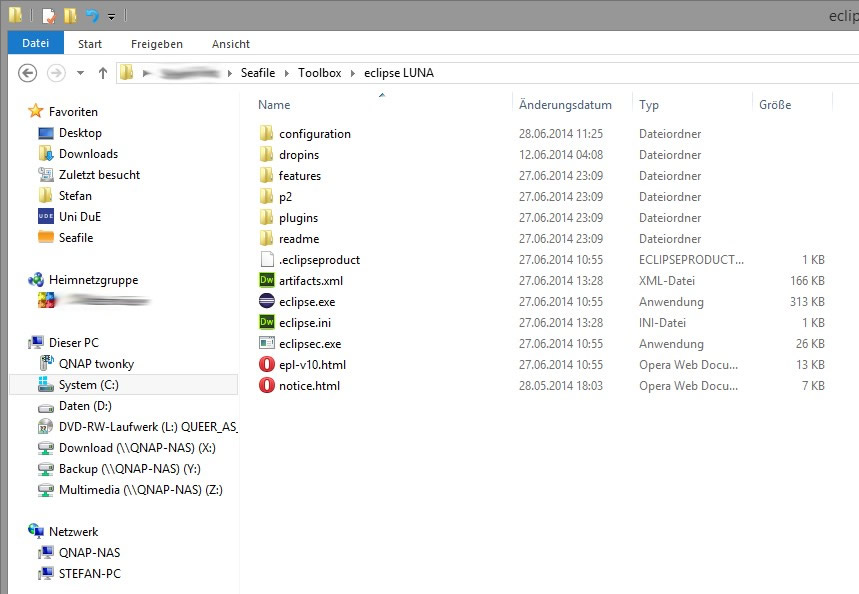The height and width of the screenshot is (594, 859).
Task: Click the Properties icon in quick access toolbar
Action: 49,15
